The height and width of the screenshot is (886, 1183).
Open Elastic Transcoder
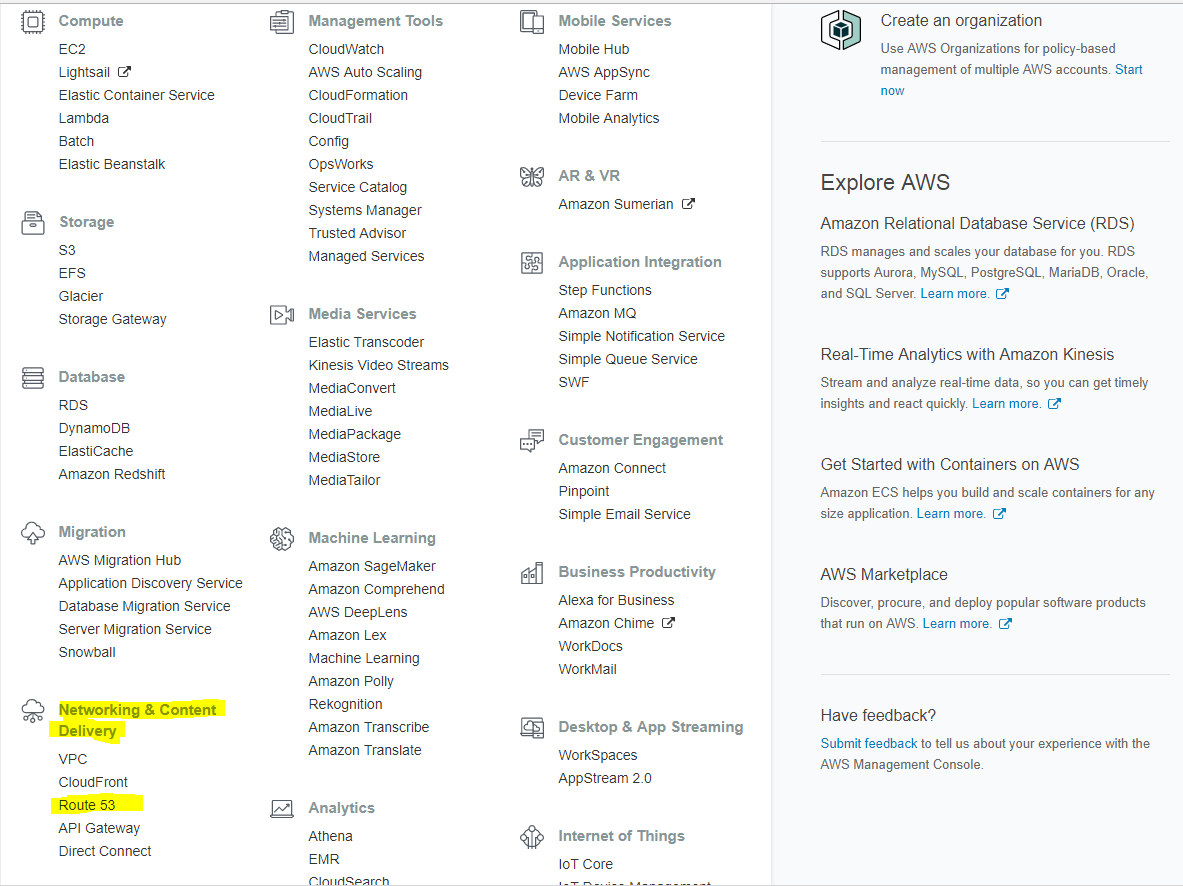tap(366, 343)
